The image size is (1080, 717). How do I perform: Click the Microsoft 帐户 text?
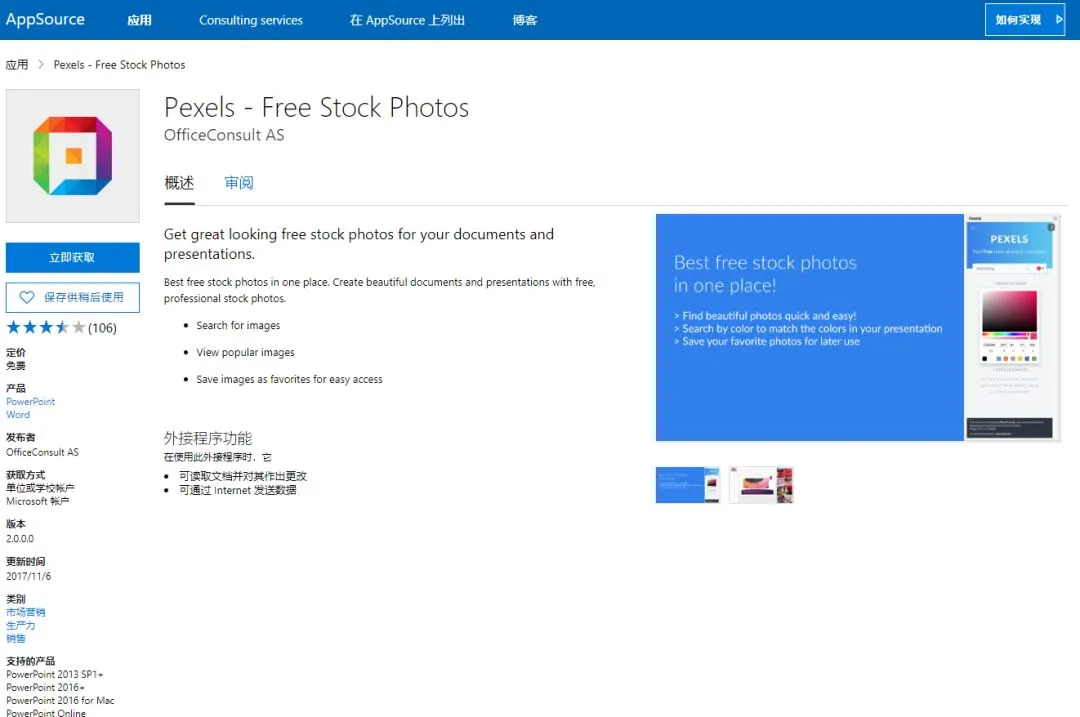point(38,501)
